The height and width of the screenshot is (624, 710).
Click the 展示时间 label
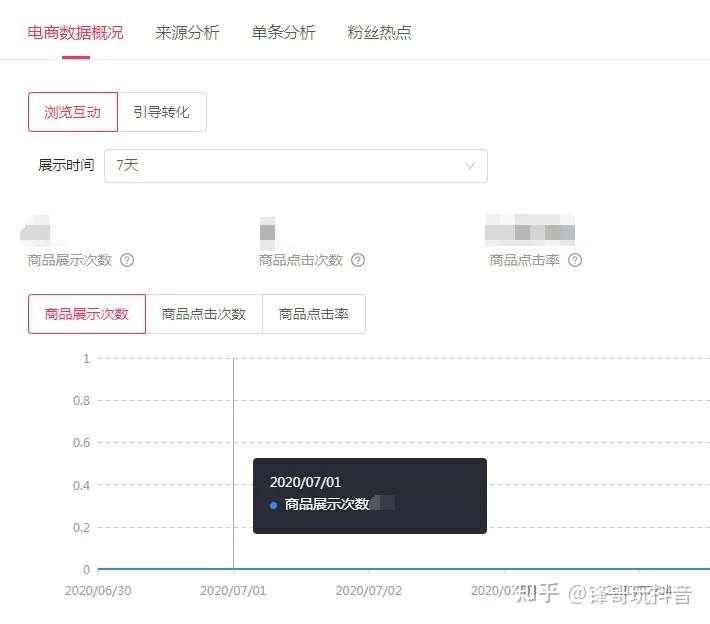66,165
